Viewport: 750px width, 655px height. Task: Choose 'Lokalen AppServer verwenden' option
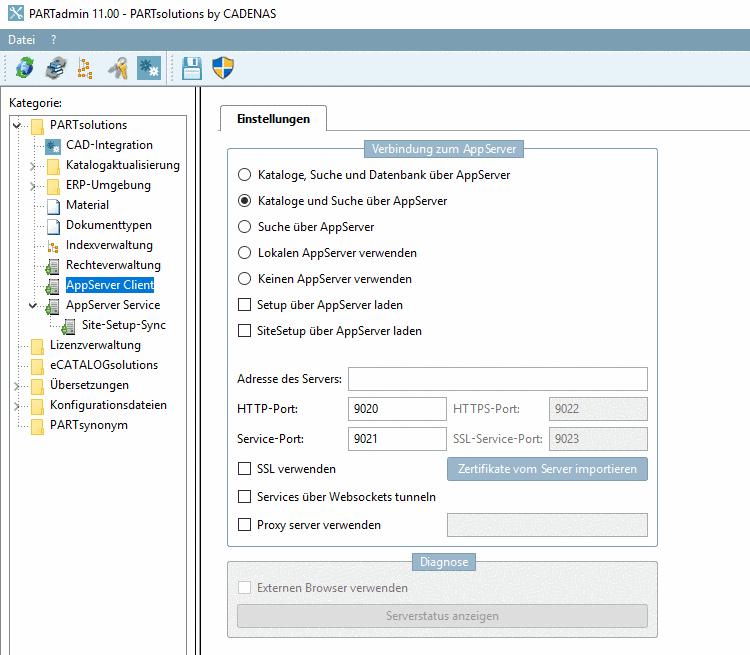click(x=244, y=252)
